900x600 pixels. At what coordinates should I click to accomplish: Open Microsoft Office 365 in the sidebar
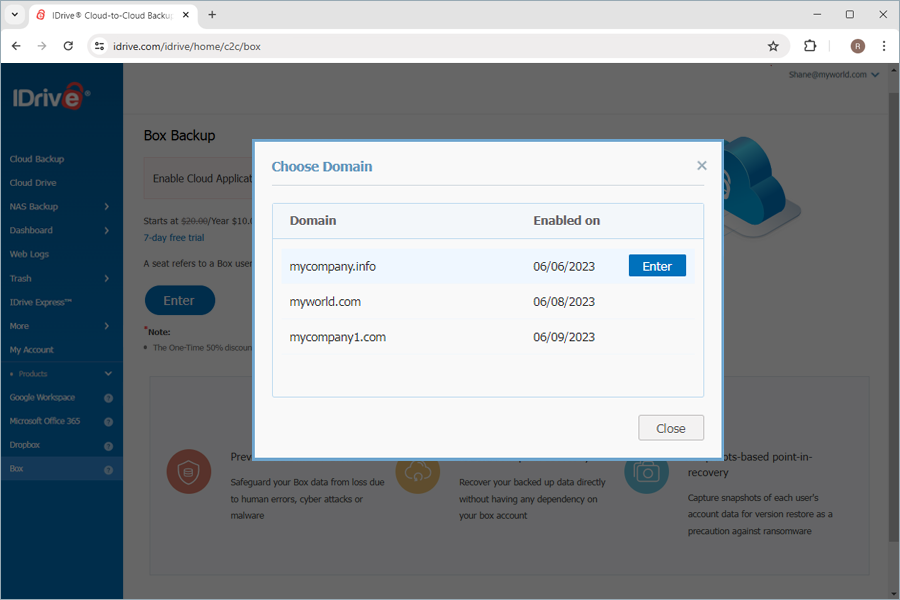point(45,421)
